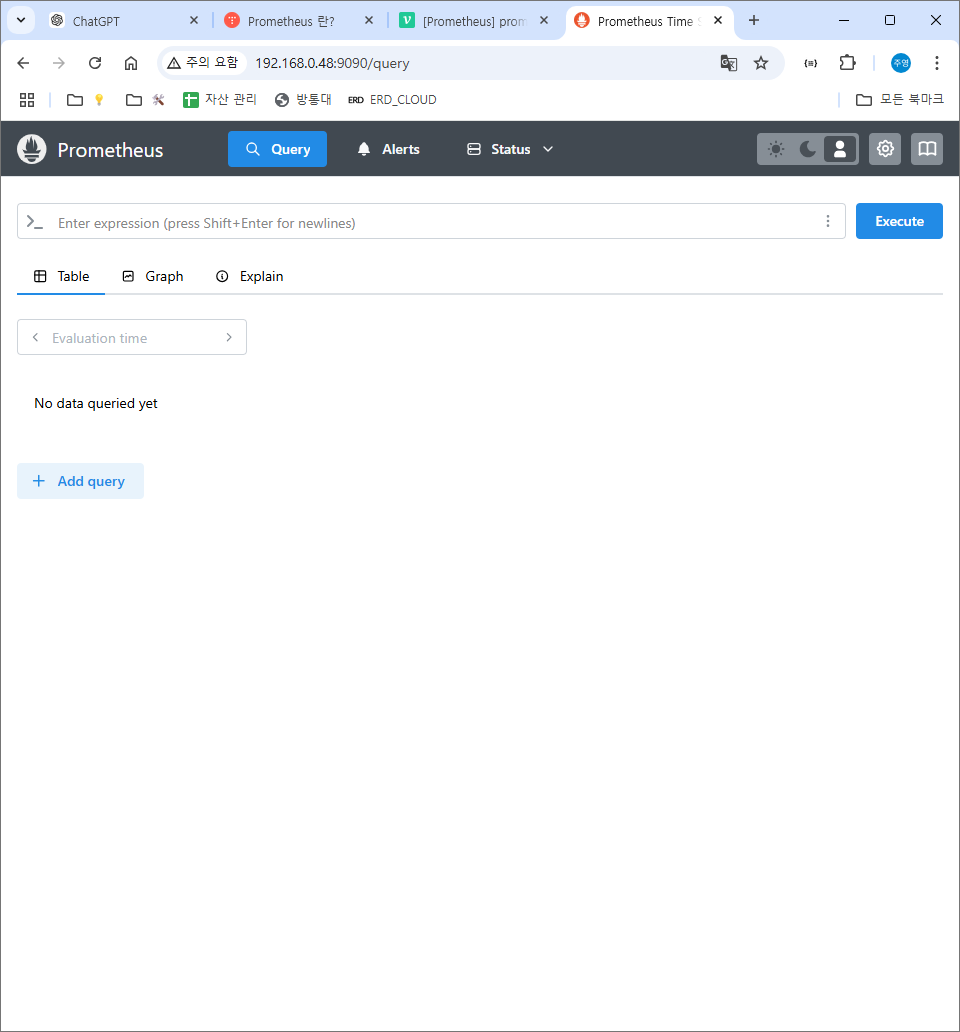960x1032 pixels.
Task: Open the expression options three-dot menu
Action: pos(828,221)
